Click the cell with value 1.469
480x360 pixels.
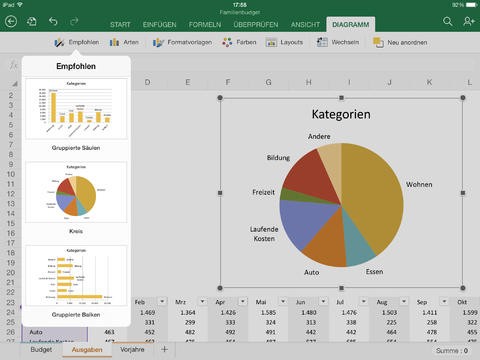147,313
